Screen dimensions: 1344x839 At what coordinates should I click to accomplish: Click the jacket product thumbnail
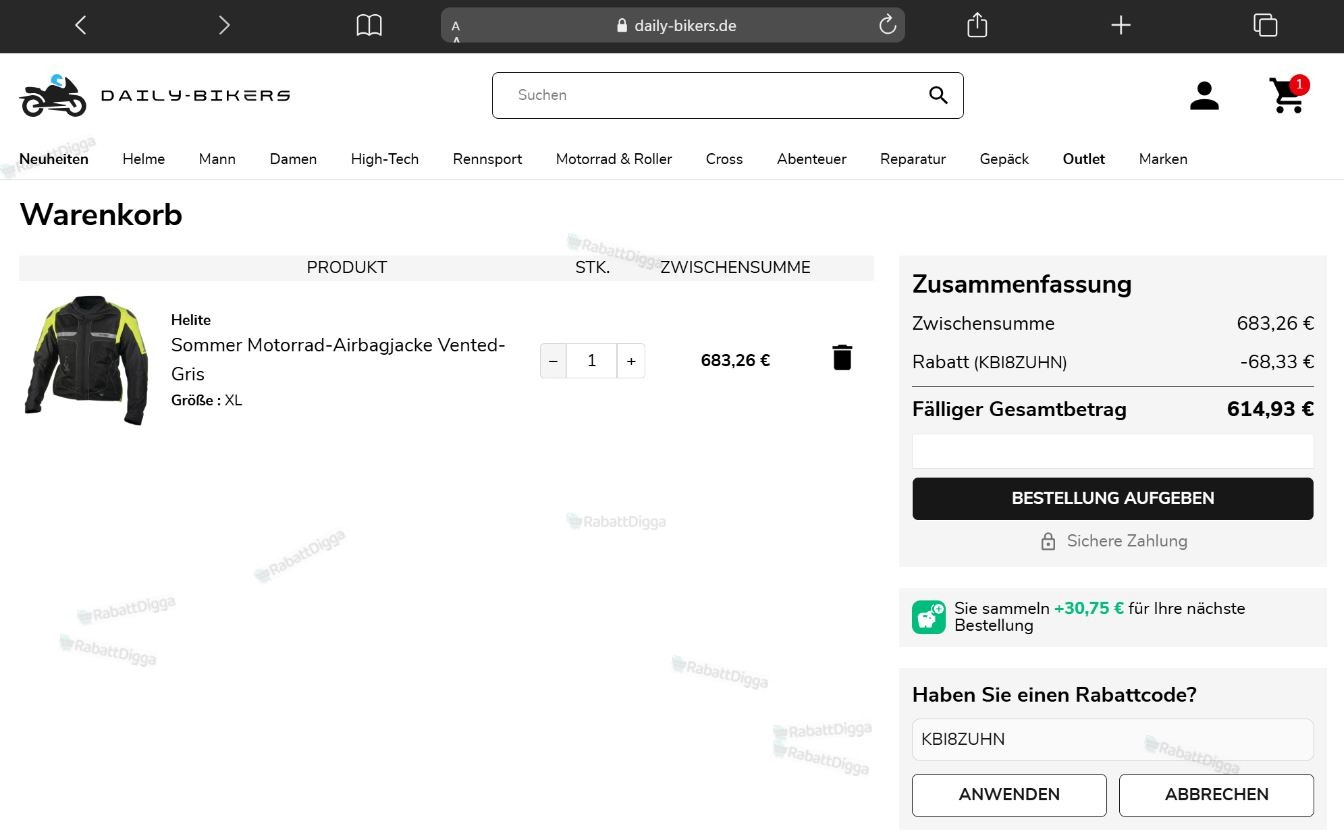86,360
